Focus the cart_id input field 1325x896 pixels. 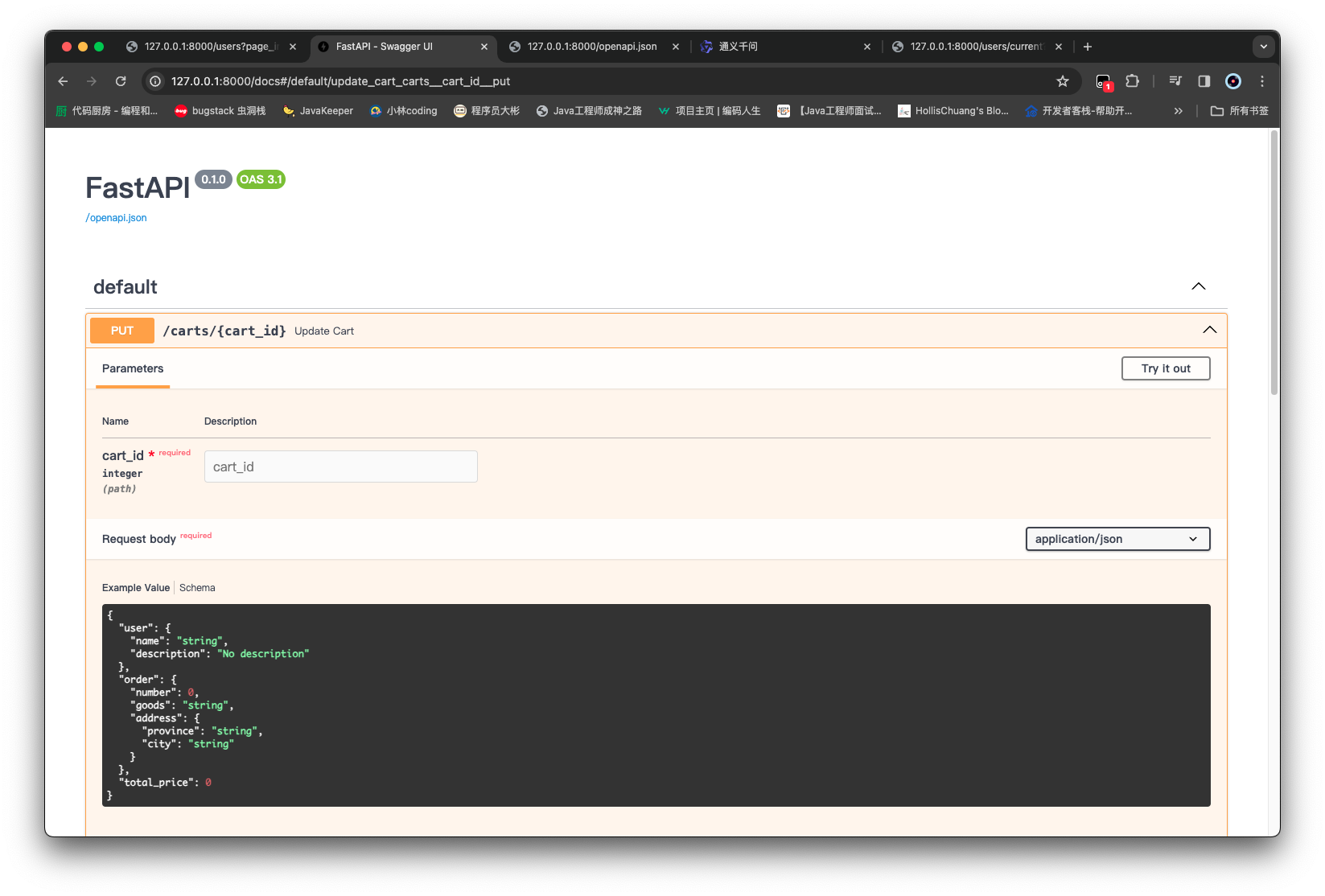coord(341,466)
